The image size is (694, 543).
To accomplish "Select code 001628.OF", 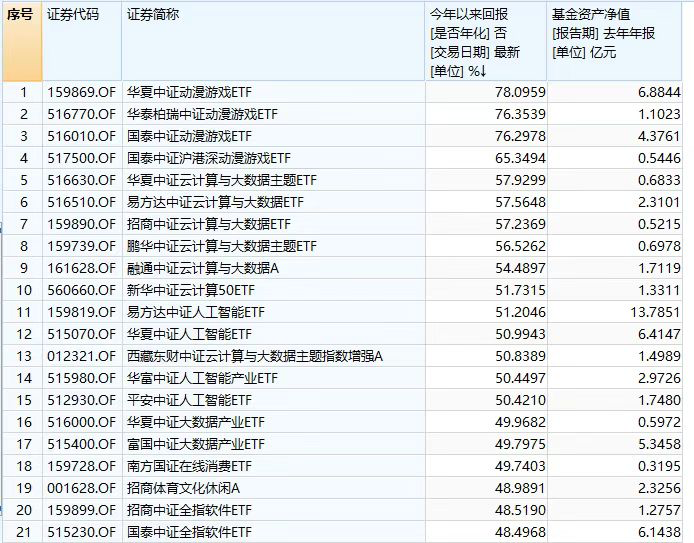I will [81, 488].
